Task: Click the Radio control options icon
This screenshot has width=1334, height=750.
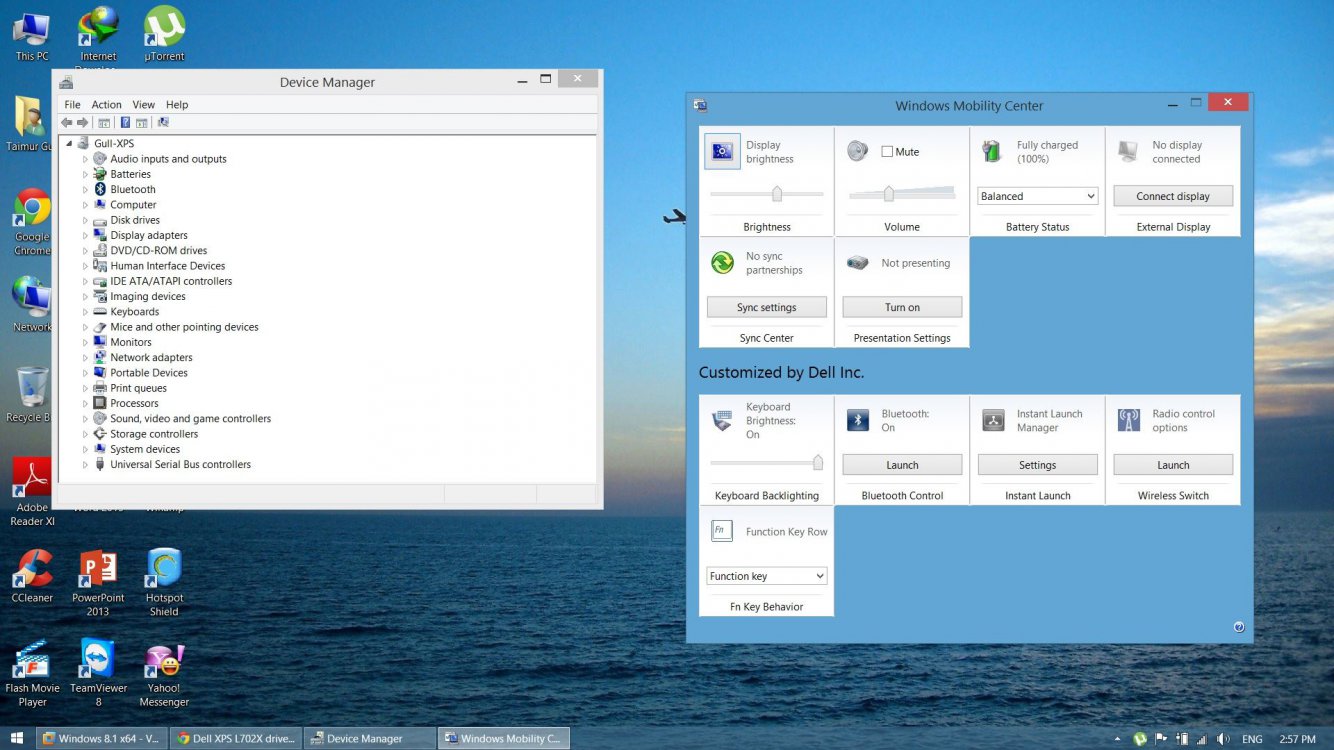Action: pos(1128,420)
